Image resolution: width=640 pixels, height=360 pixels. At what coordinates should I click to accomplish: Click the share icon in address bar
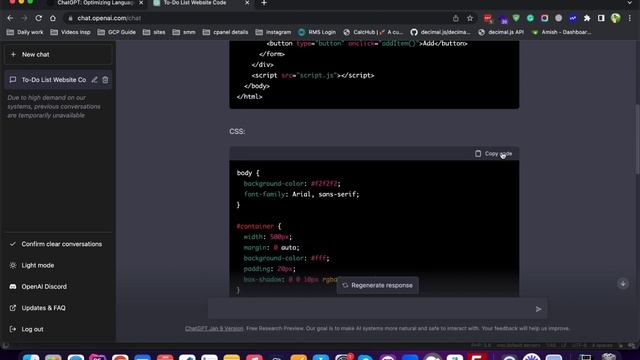tap(456, 18)
